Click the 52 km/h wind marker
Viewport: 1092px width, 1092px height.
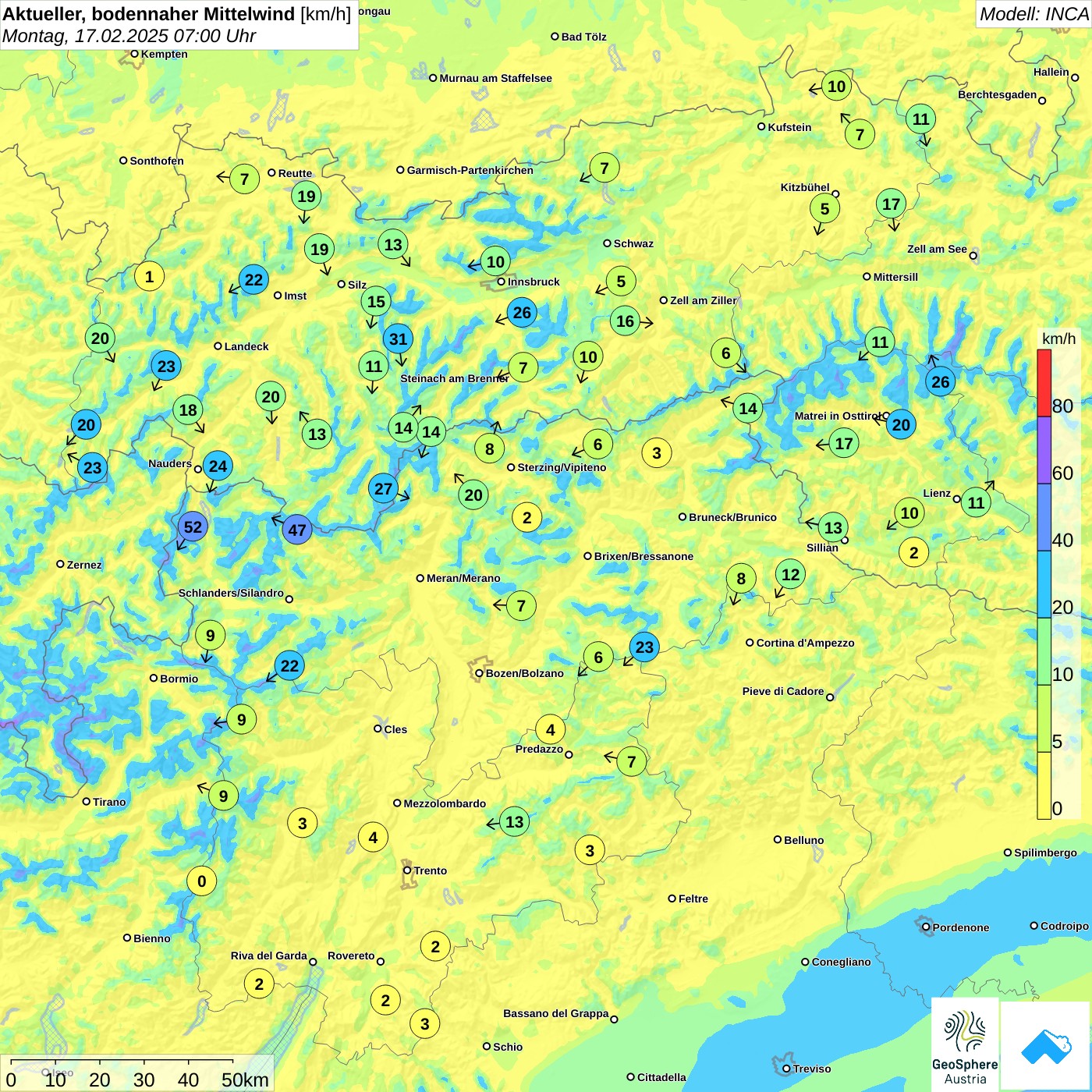(193, 526)
